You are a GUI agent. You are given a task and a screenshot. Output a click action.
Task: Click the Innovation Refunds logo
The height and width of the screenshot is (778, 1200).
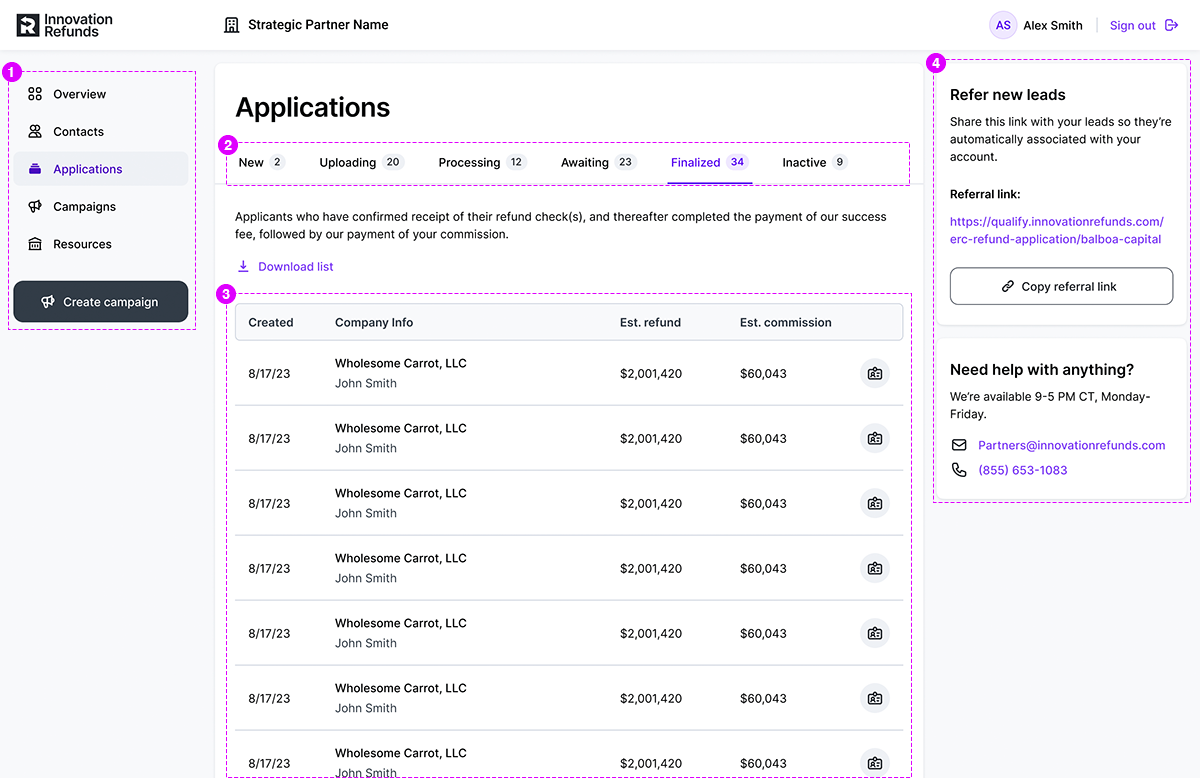(x=65, y=25)
